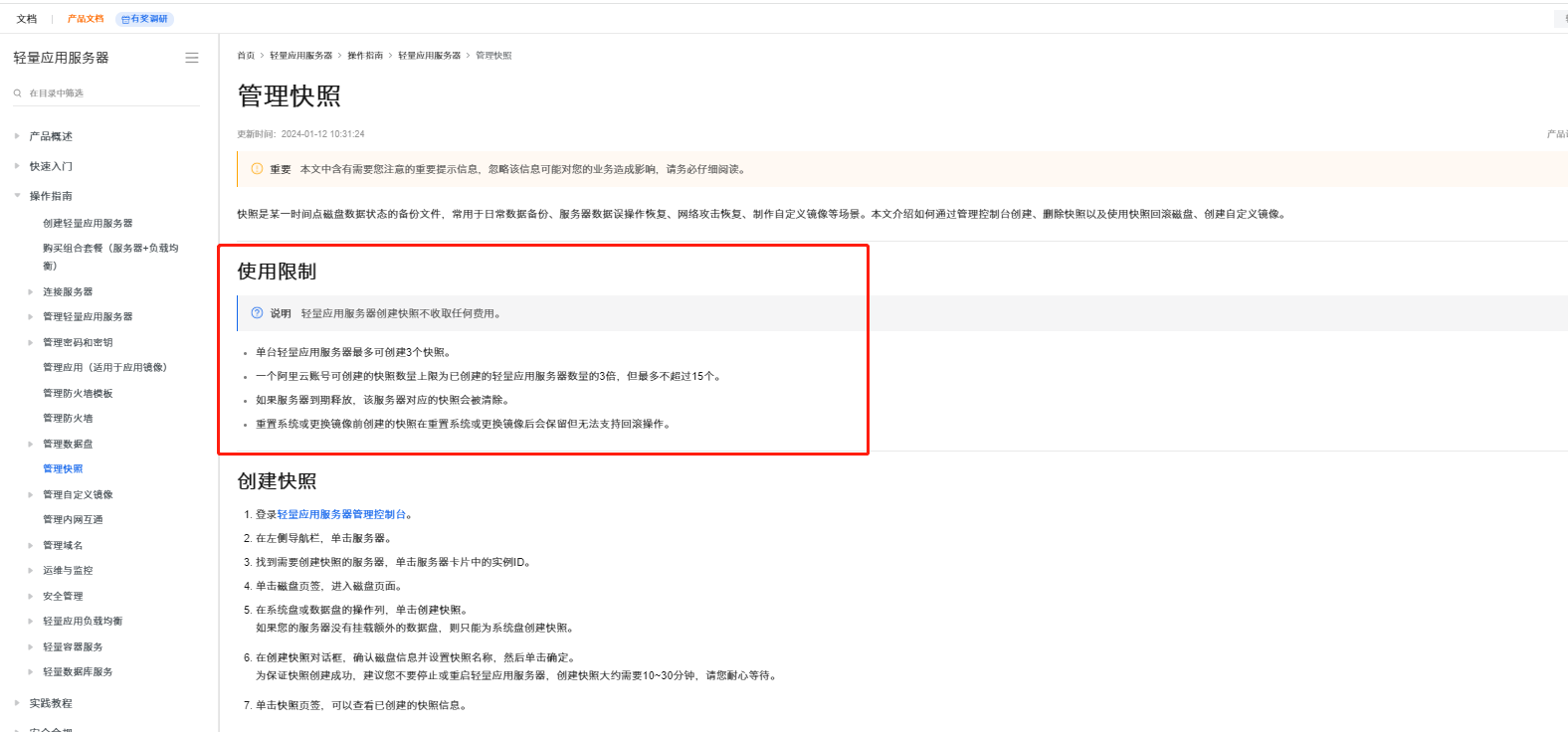
Task: Click 轻量应用服务器 breadcrumb before 管理快照
Action: (x=429, y=56)
